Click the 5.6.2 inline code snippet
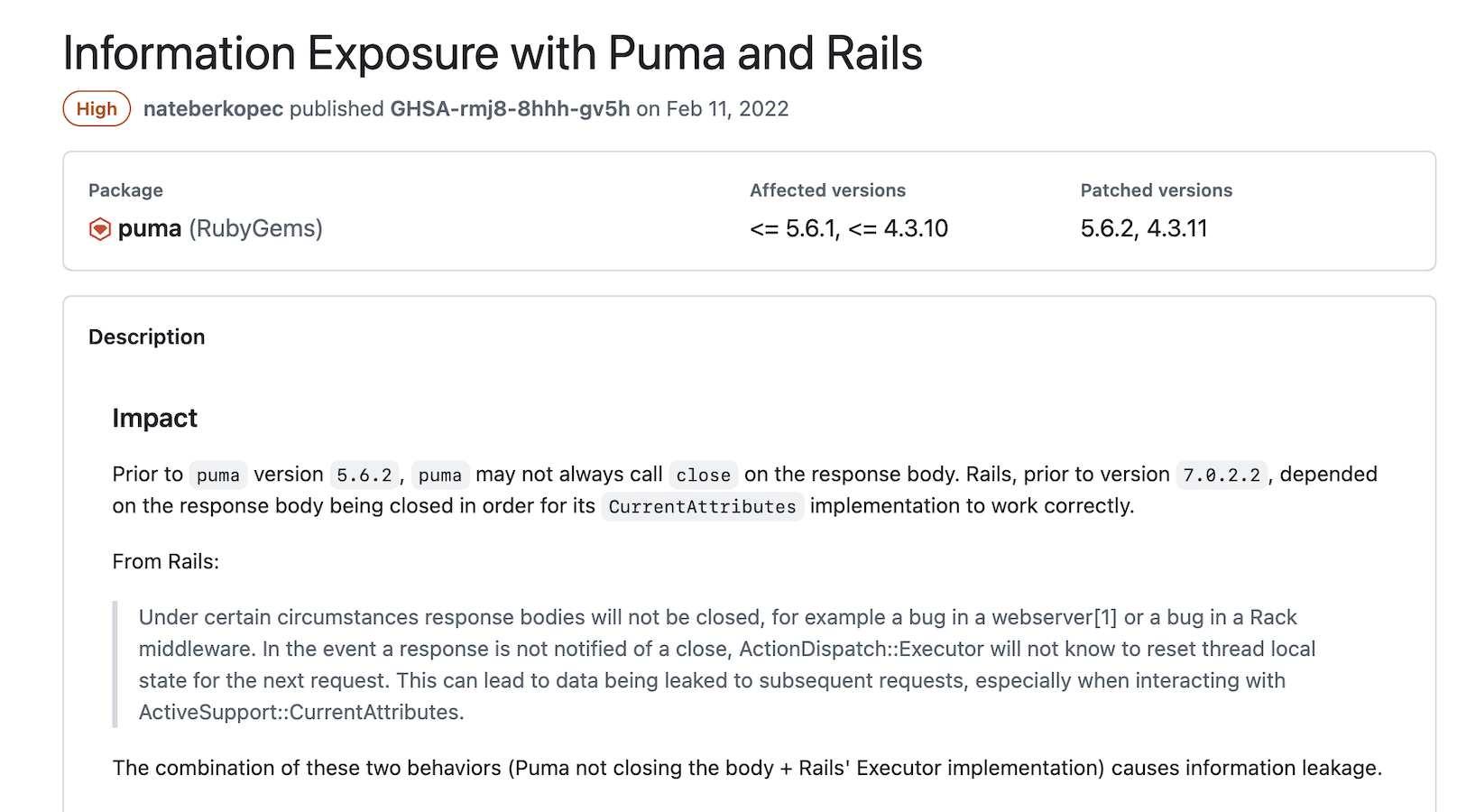Screen dimensions: 1457x812 click(x=364, y=475)
